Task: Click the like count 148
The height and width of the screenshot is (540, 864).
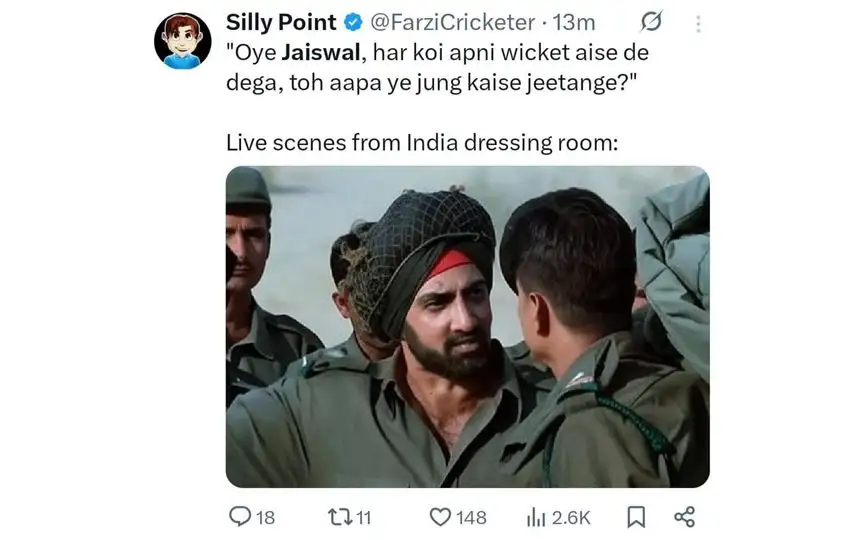Action: (471, 517)
